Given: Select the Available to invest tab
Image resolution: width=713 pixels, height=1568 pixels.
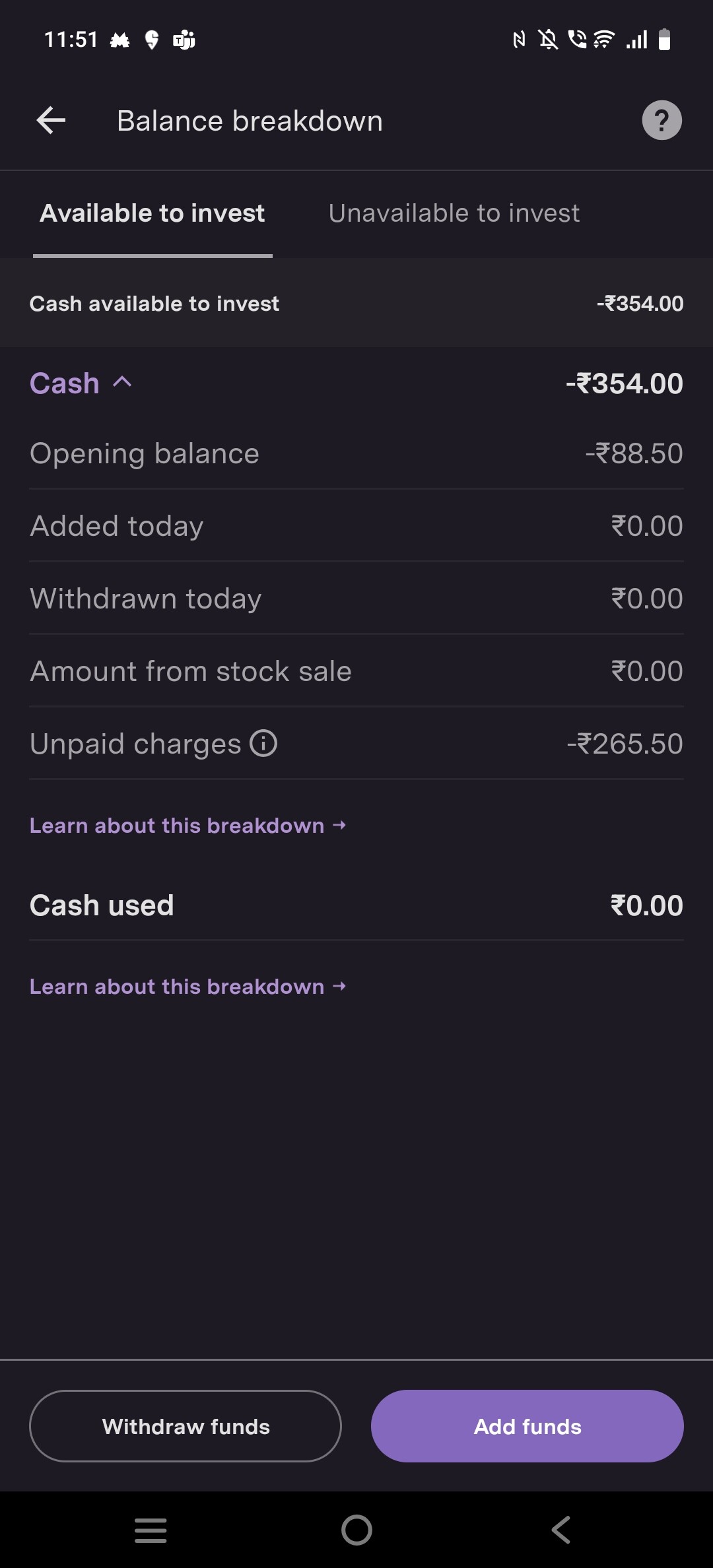Looking at the screenshot, I should click(x=153, y=213).
